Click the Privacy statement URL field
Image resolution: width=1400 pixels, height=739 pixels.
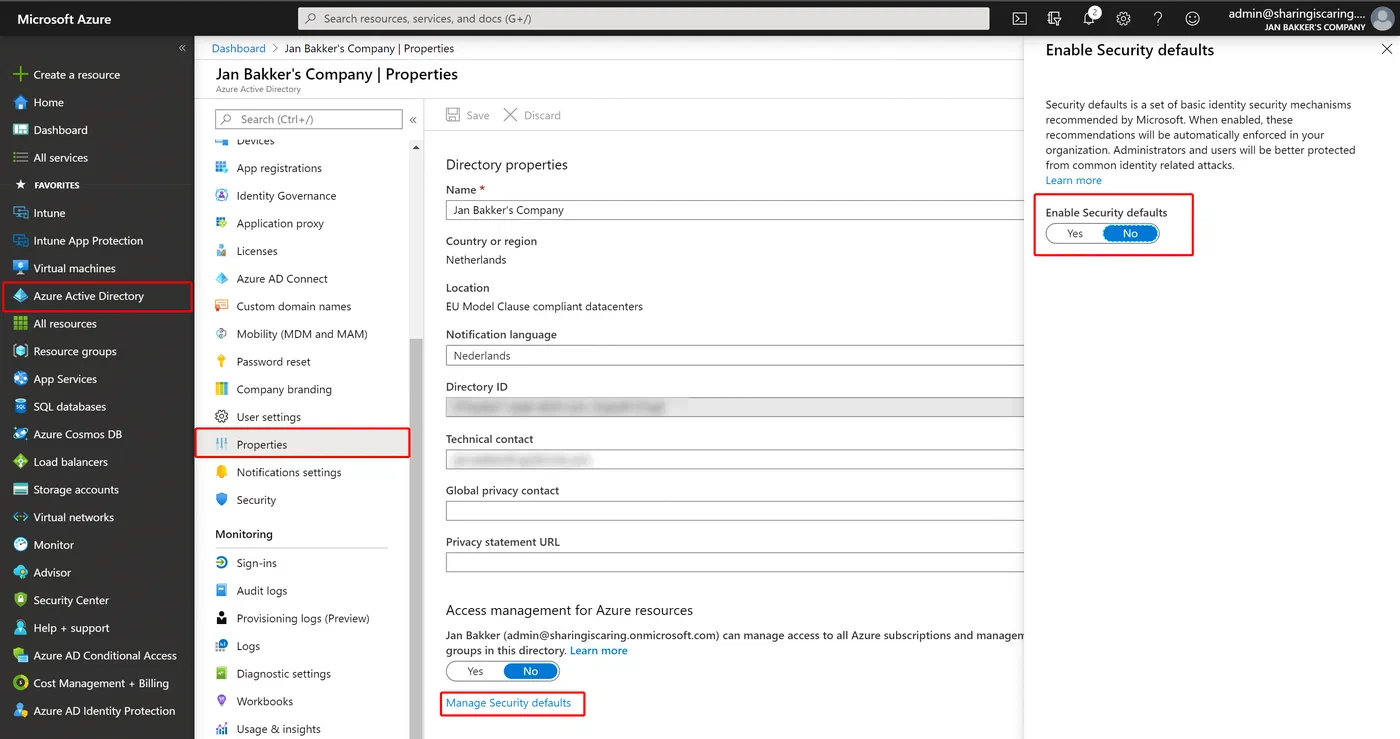tap(735, 562)
